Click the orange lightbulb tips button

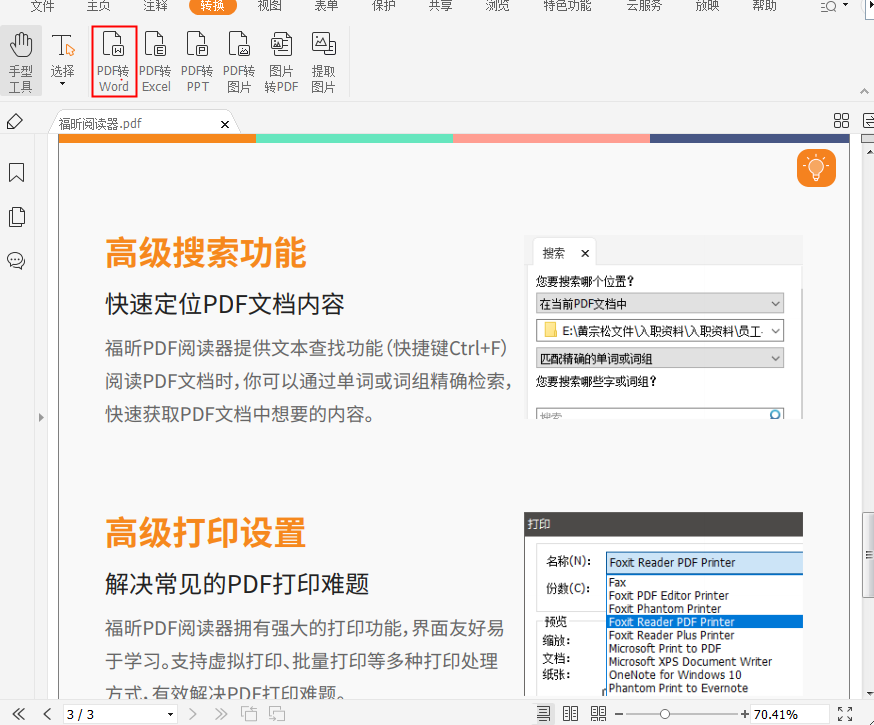coord(816,168)
